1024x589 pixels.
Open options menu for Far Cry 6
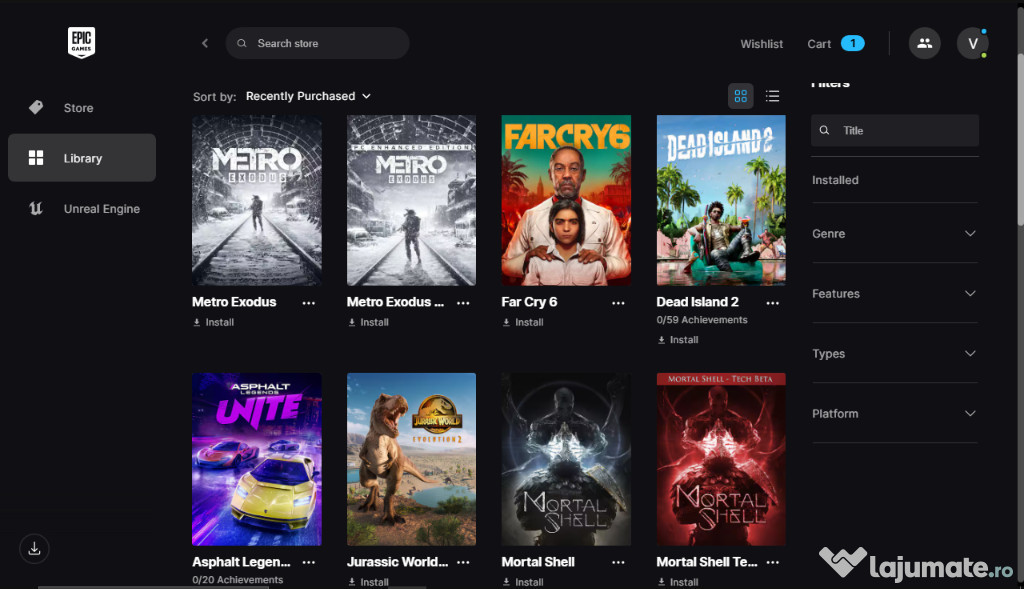coord(618,303)
